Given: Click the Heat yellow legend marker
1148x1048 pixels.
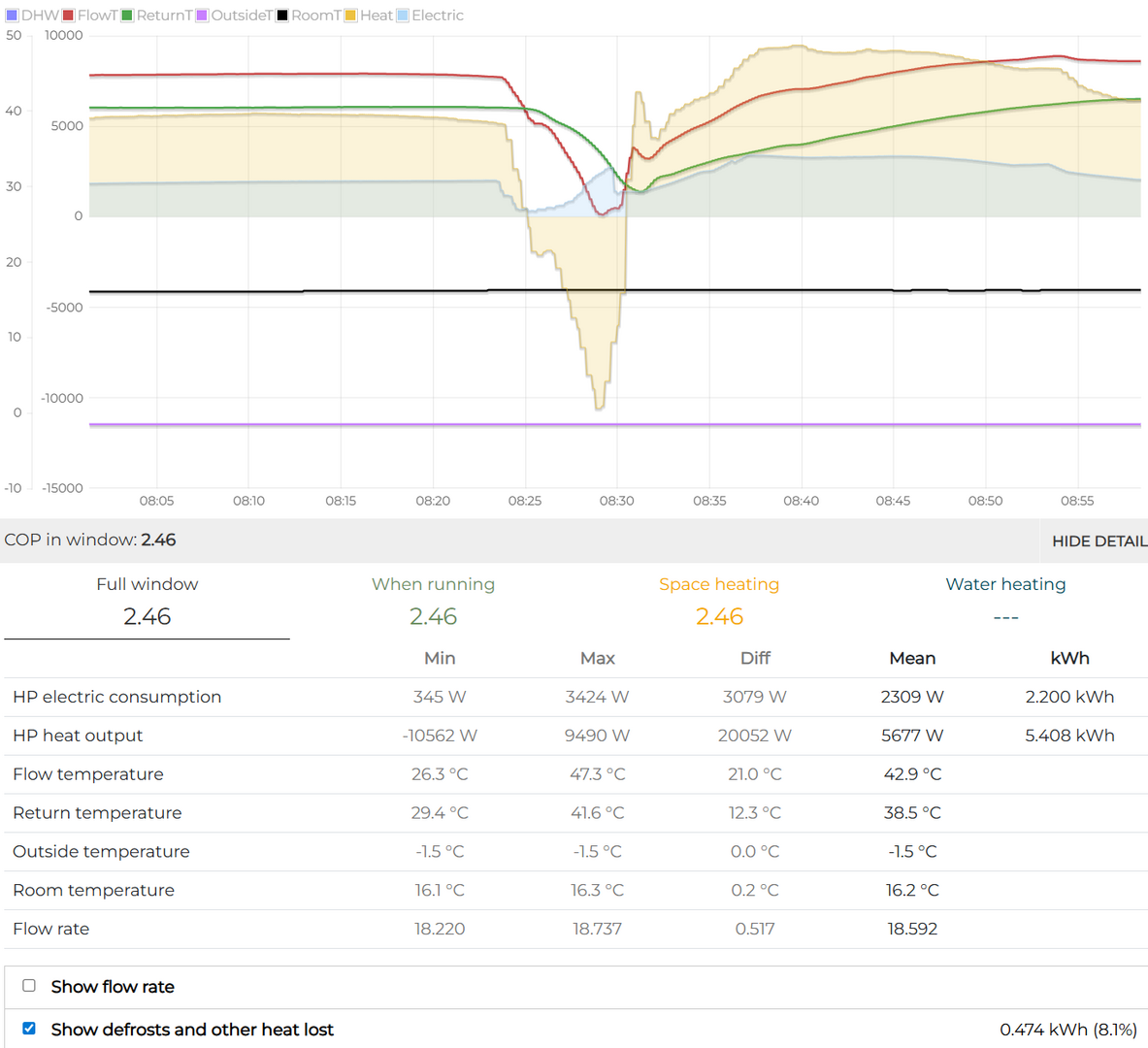Looking at the screenshot, I should click(351, 16).
